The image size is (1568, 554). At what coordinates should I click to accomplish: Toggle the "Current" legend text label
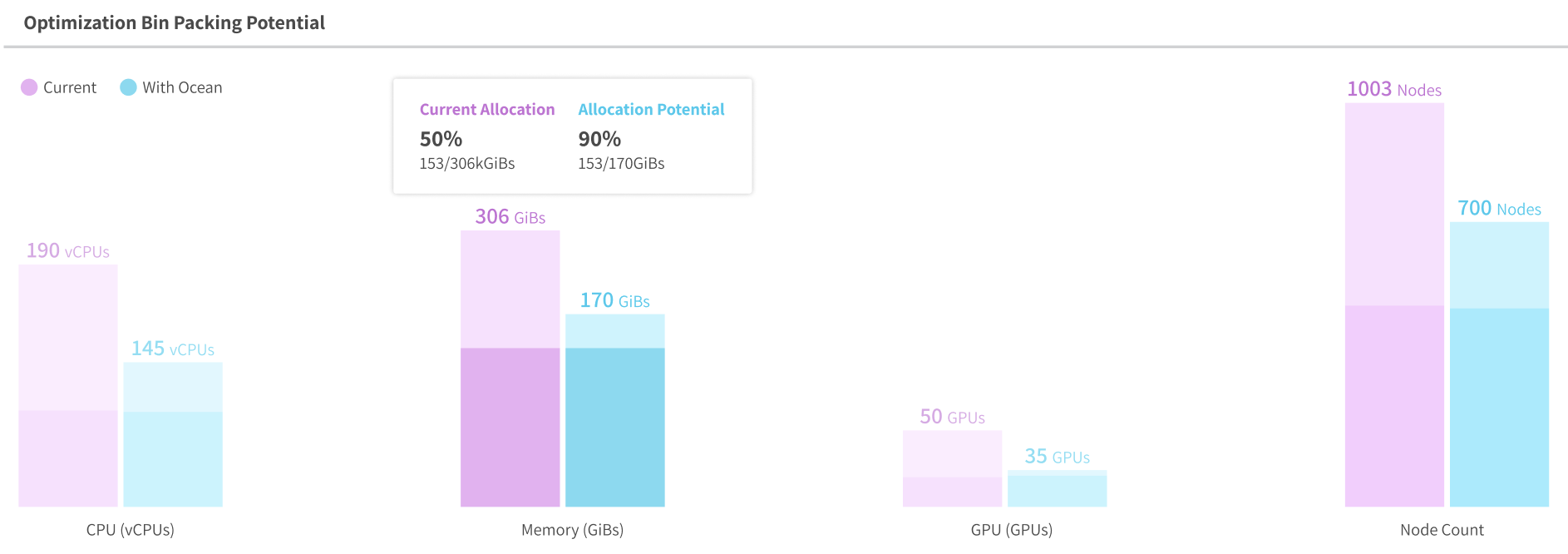(70, 87)
